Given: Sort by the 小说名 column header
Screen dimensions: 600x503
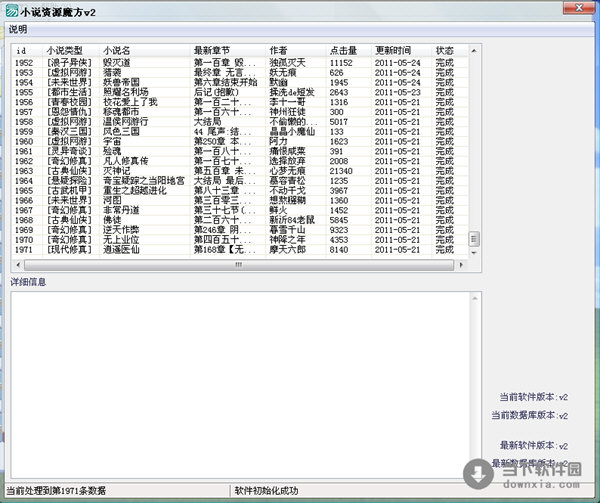Looking at the screenshot, I should coord(118,50).
